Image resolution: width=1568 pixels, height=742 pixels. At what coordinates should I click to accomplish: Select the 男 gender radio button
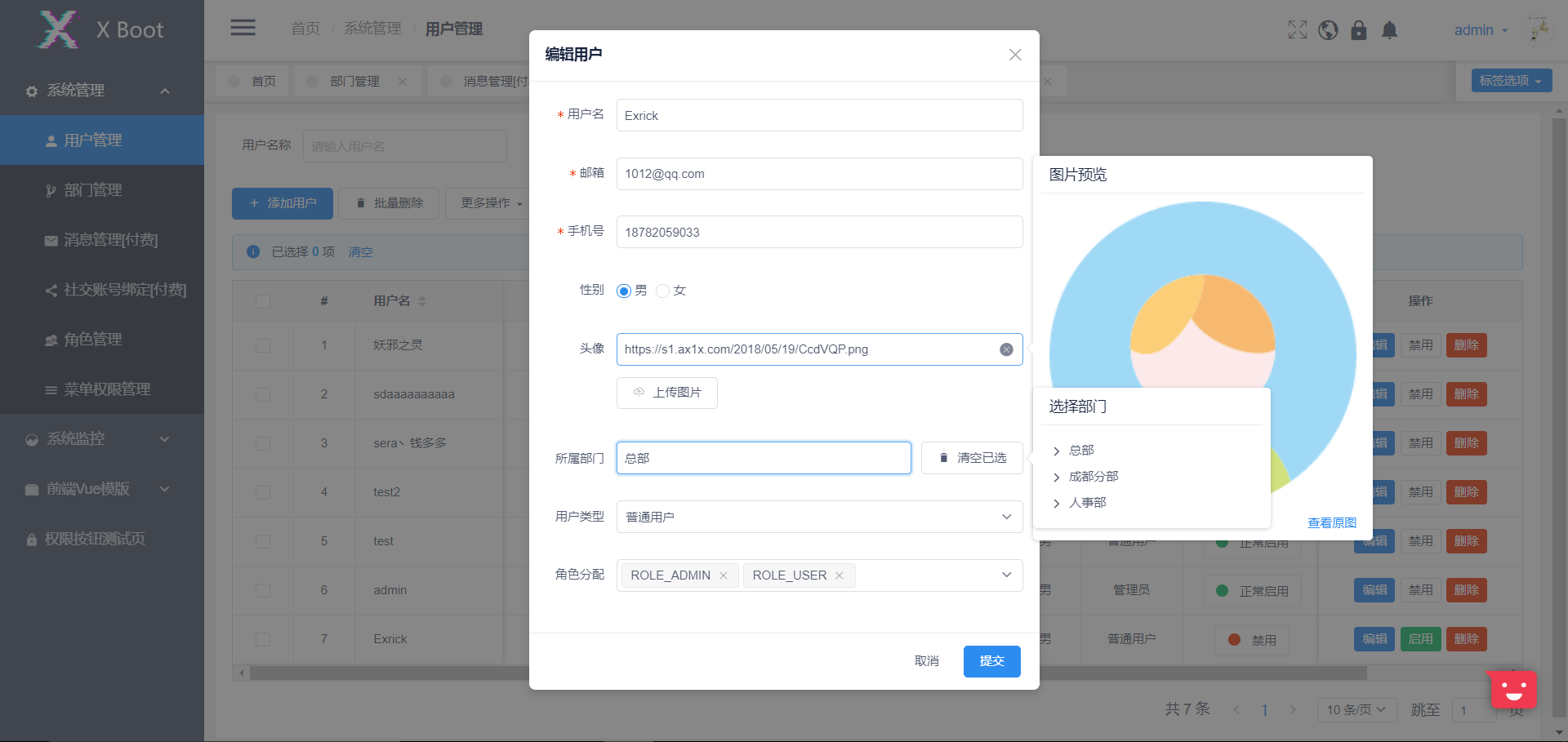623,290
